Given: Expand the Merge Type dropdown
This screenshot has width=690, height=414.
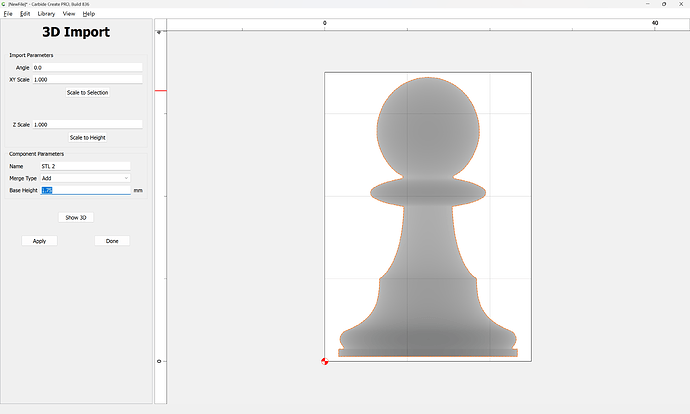Looking at the screenshot, I should tap(86, 178).
